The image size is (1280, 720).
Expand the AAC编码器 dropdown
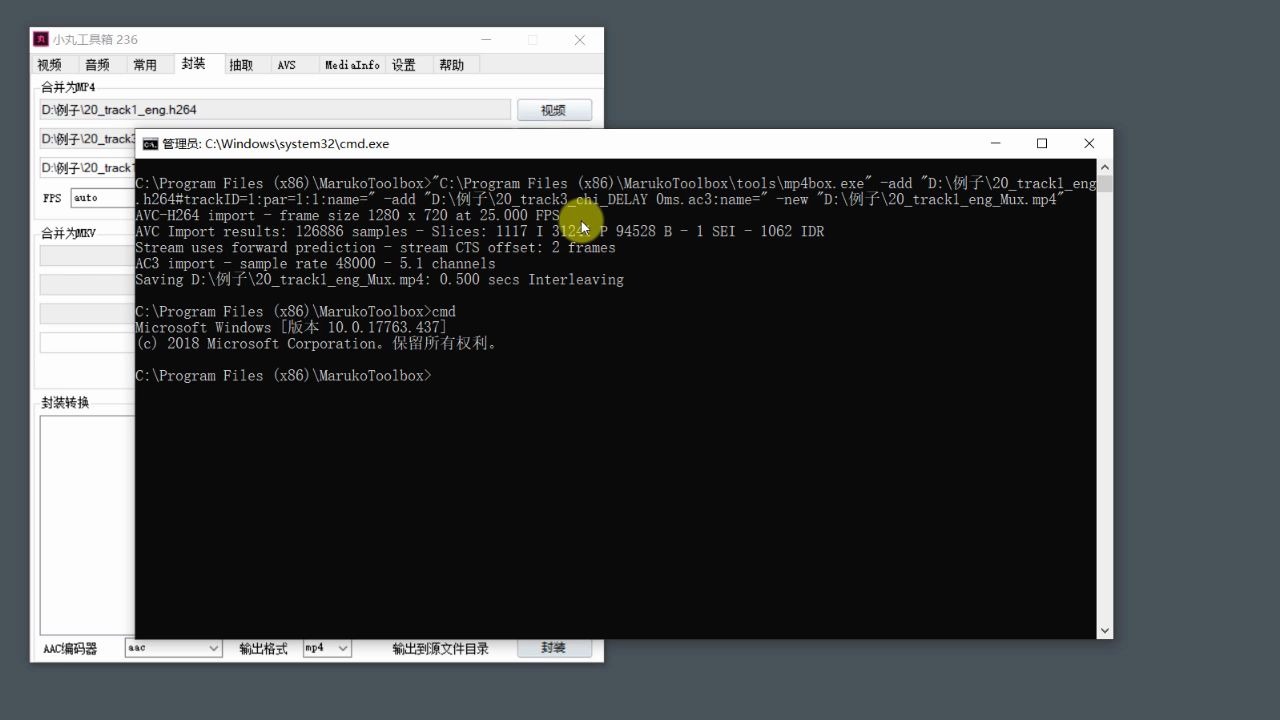213,648
